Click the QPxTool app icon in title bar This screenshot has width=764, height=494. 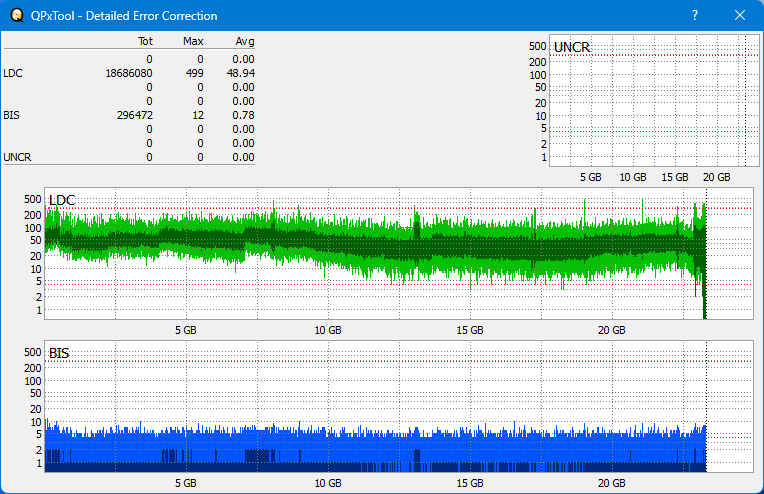point(14,16)
